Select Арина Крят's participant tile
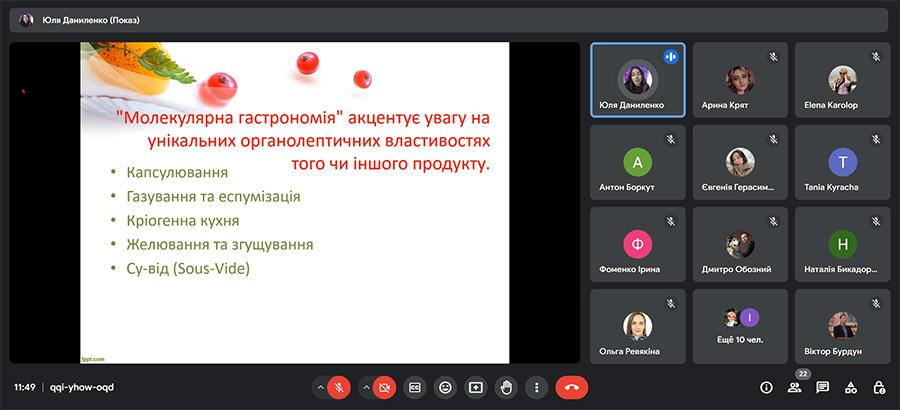 tap(740, 80)
